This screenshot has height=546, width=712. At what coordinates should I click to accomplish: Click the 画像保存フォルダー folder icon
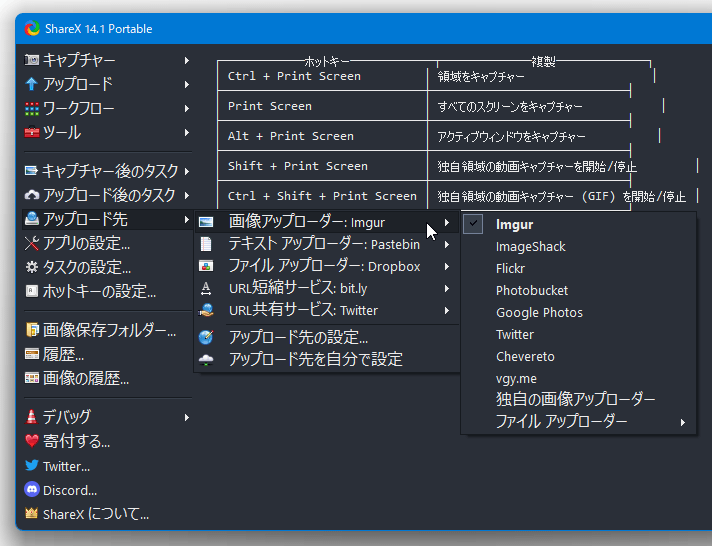[32, 330]
